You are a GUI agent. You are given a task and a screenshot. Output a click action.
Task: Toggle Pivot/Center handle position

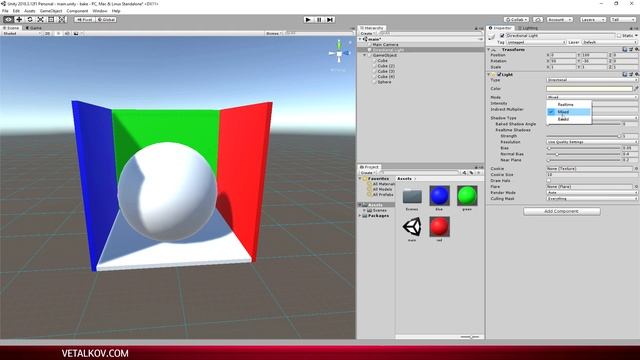pyautogui.click(x=84, y=20)
